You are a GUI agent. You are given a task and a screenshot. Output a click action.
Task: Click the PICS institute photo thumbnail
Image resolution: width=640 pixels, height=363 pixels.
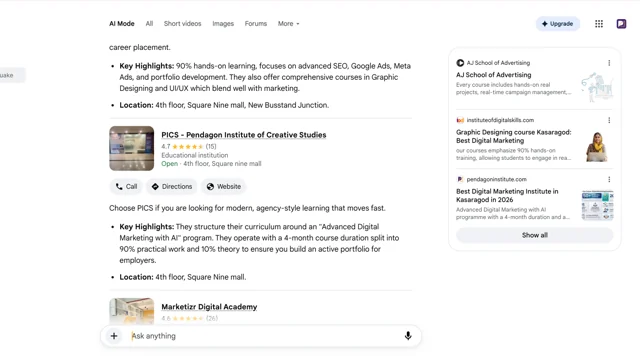pos(131,148)
